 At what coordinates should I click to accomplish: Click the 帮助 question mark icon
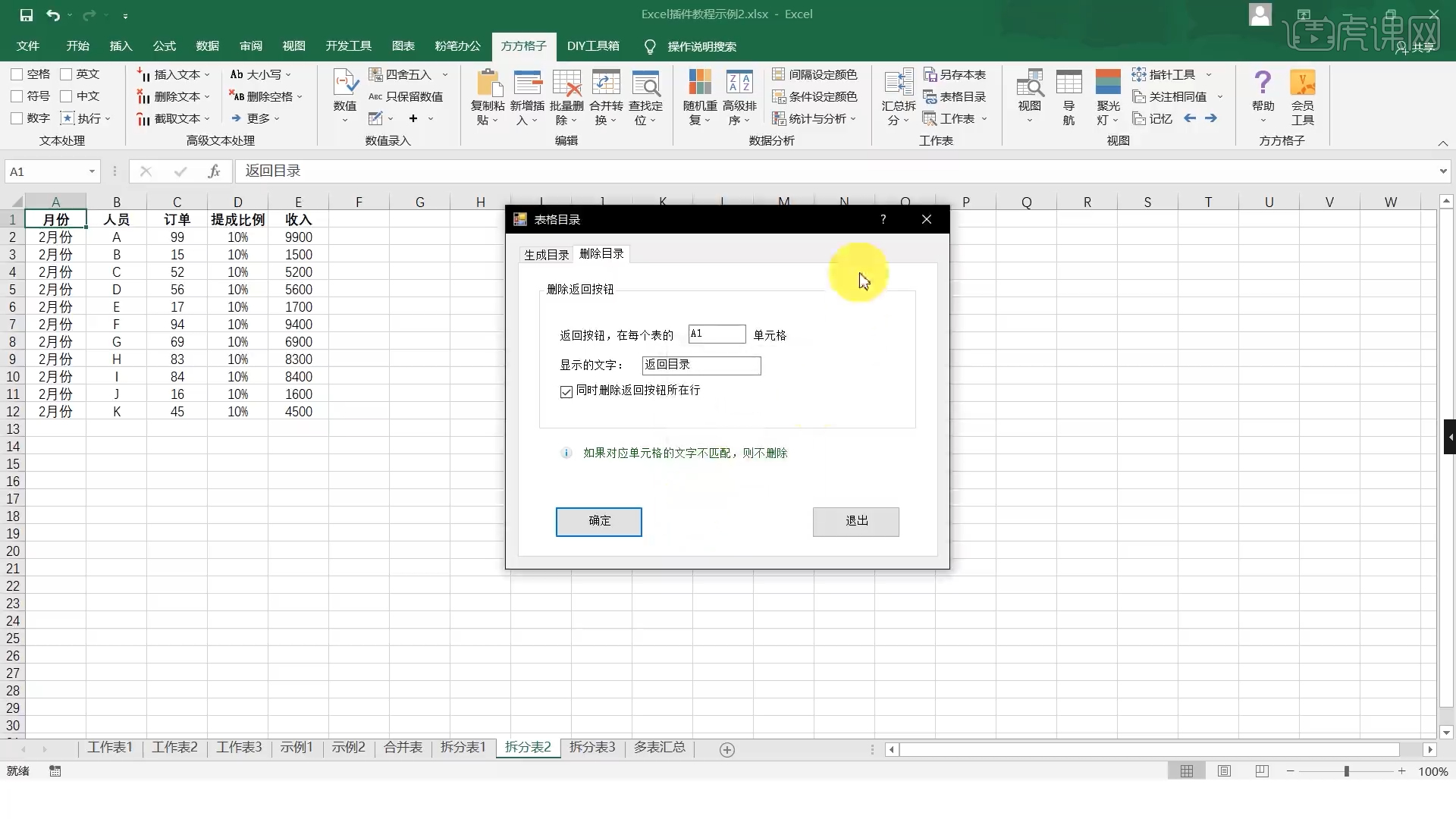tap(1263, 83)
